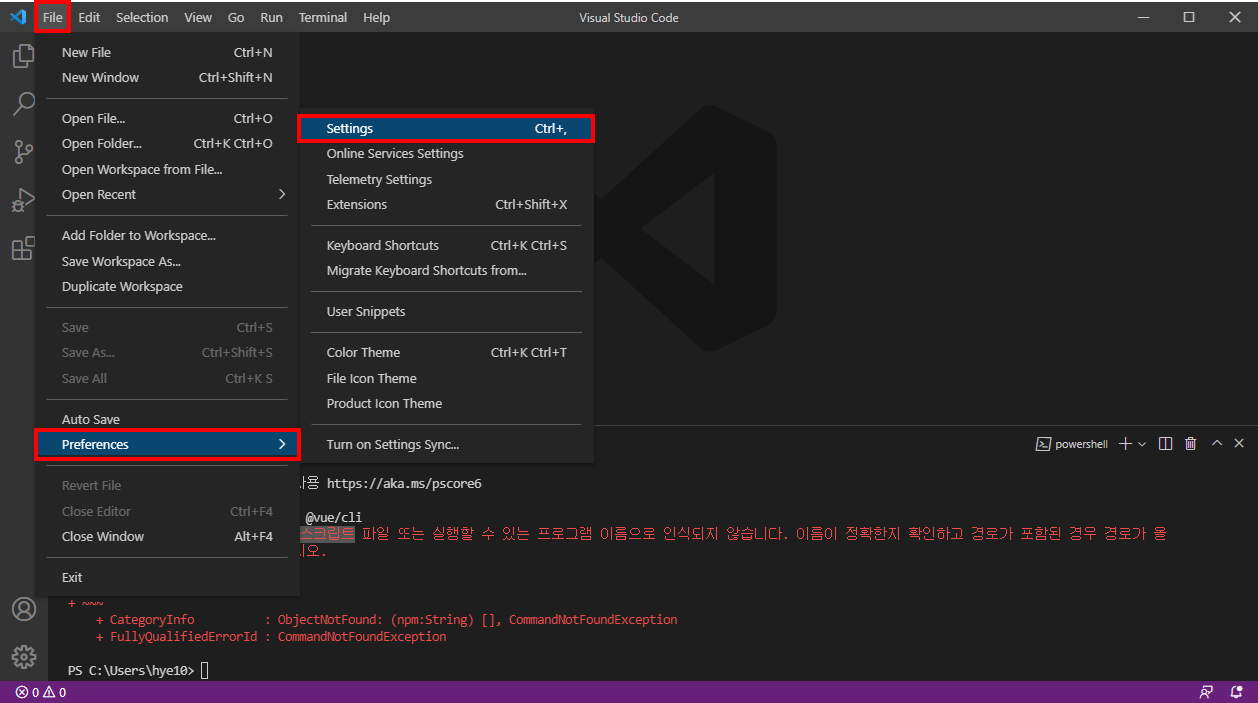Open the https://aka.ms/pscore6 link

point(403,483)
